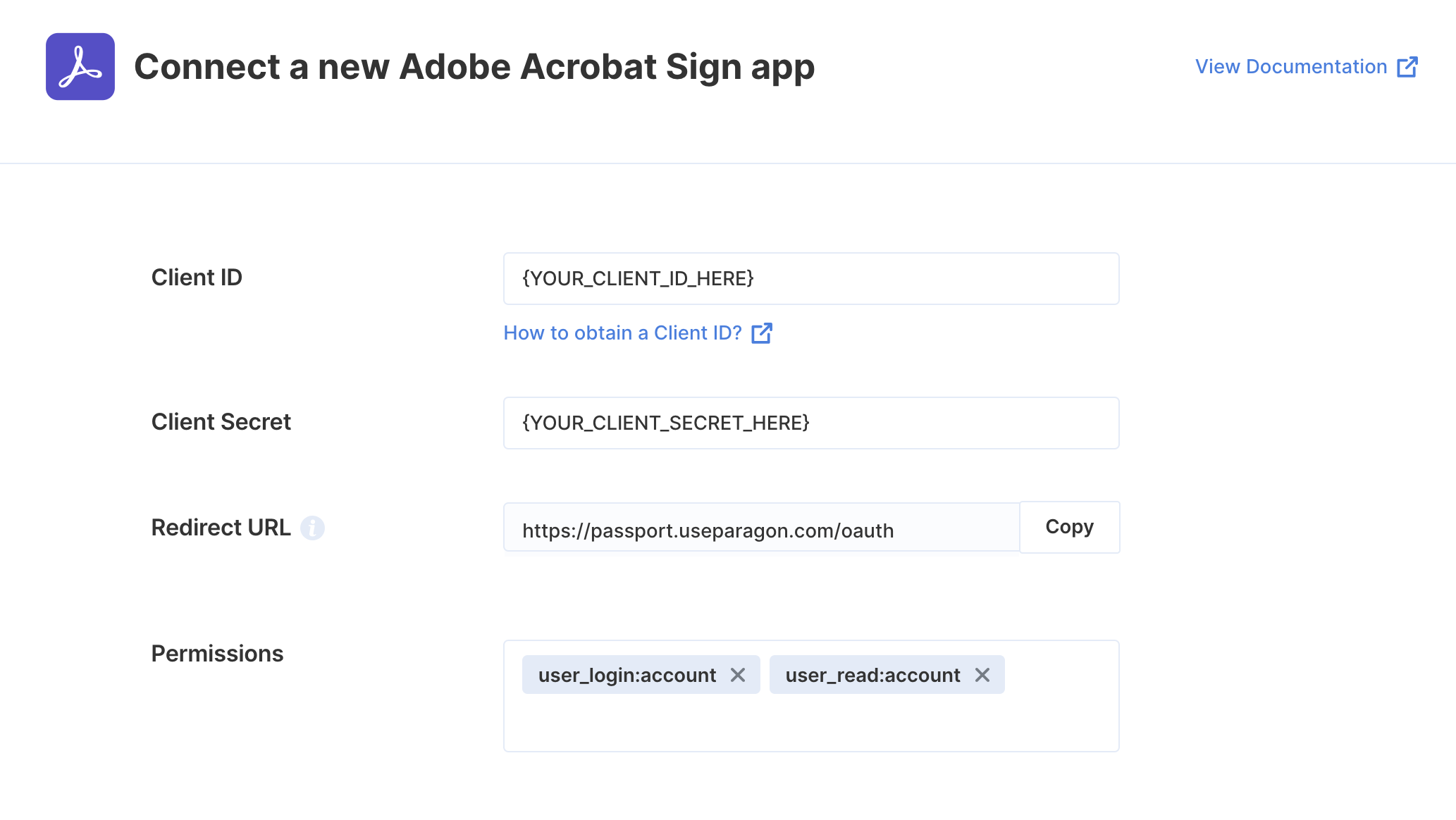Viewport: 1456px width, 820px height.
Task: Click the Client Secret label
Action: 221,422
